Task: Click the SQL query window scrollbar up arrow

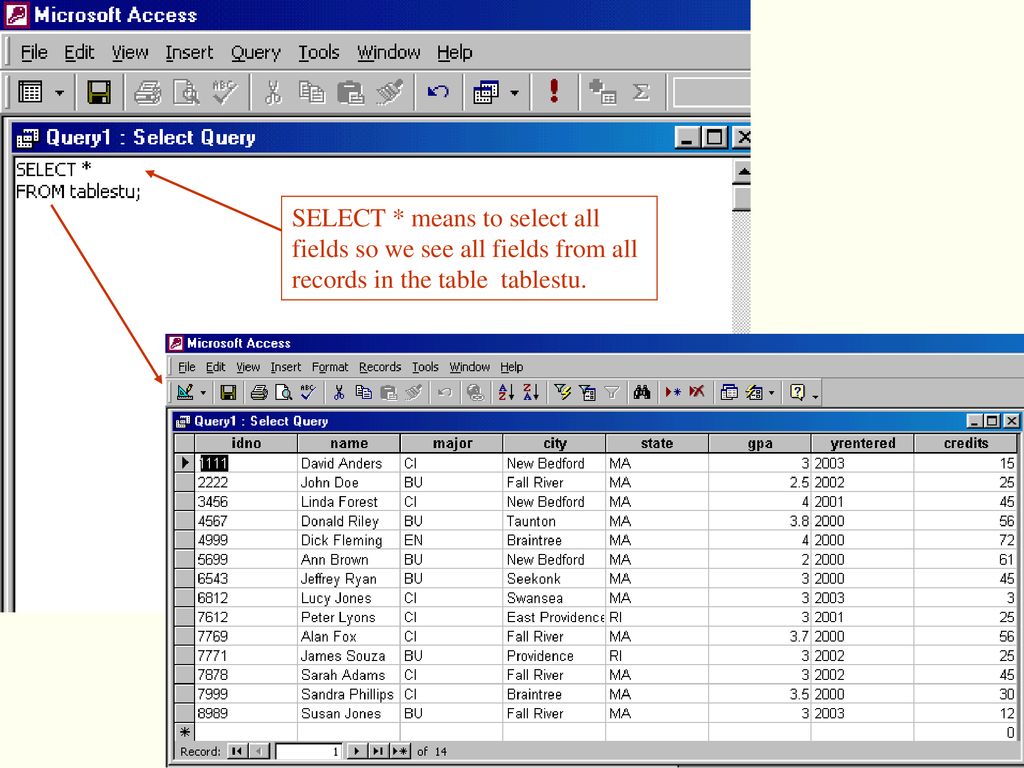Action: (742, 172)
